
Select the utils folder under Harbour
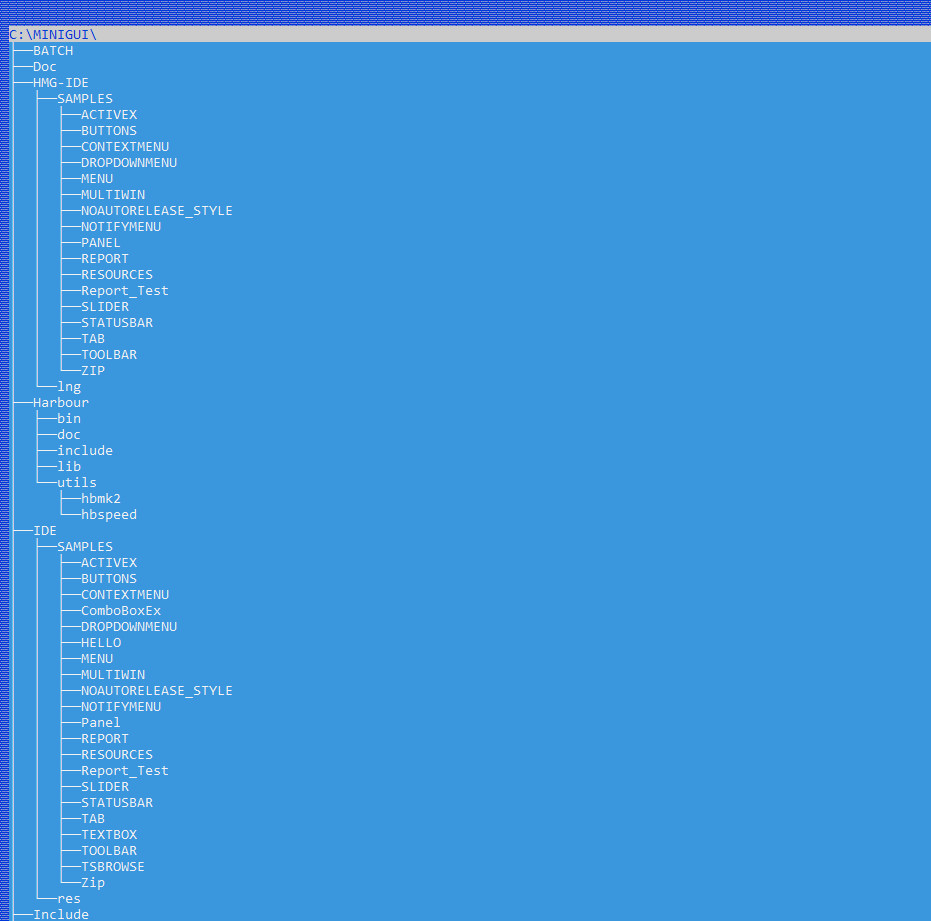(x=77, y=483)
